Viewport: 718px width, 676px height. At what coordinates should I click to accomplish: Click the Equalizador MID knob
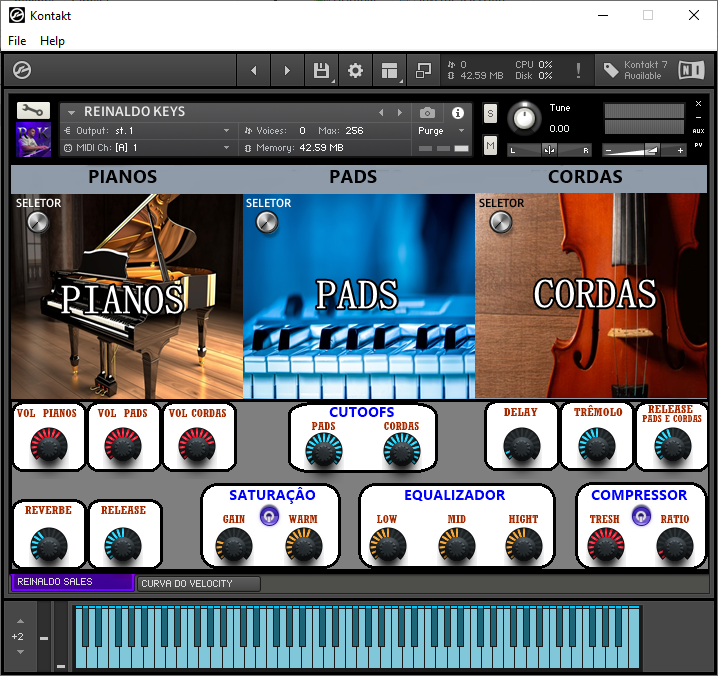coord(456,545)
